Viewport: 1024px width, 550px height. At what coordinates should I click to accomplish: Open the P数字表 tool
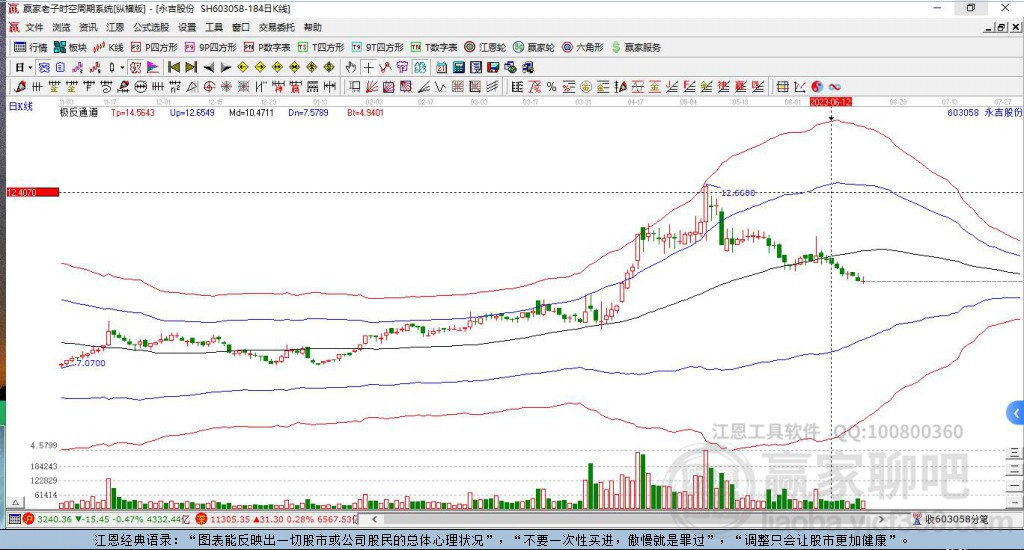click(267, 47)
